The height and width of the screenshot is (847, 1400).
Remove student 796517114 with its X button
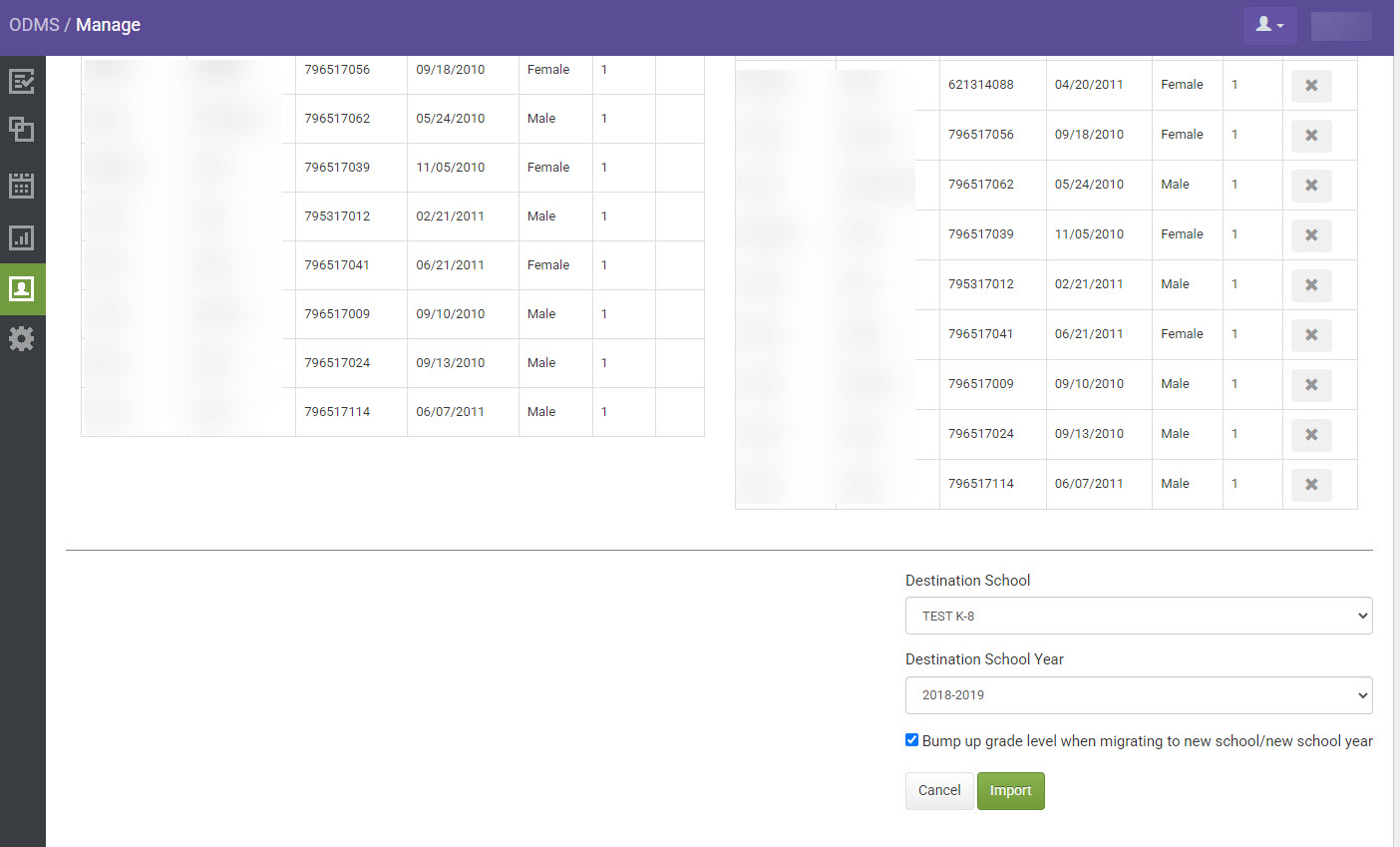[x=1310, y=484]
